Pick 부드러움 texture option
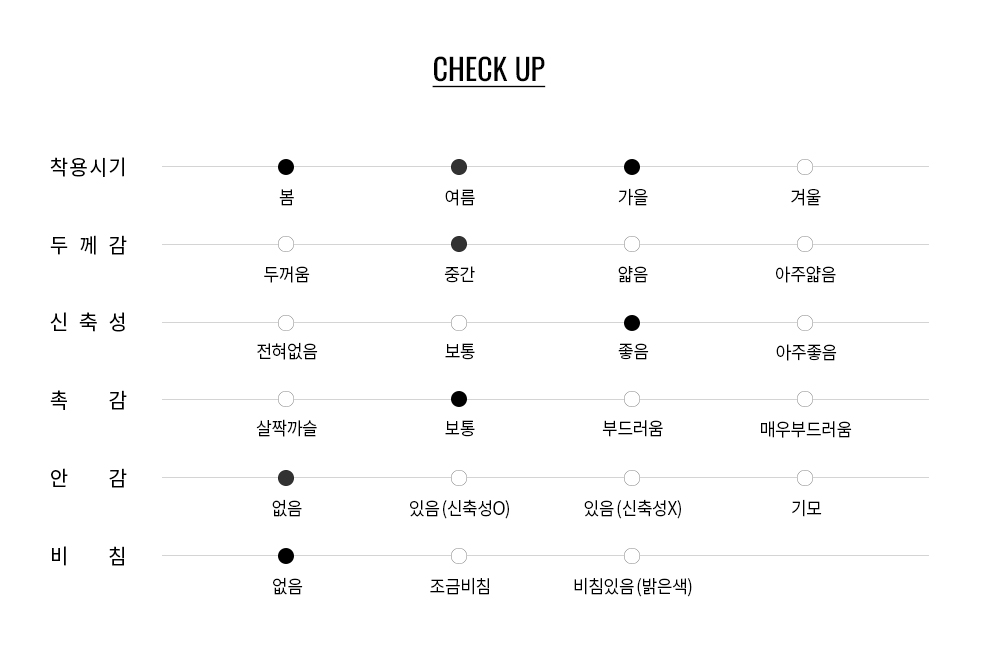This screenshot has width=1000, height=661. point(631,399)
